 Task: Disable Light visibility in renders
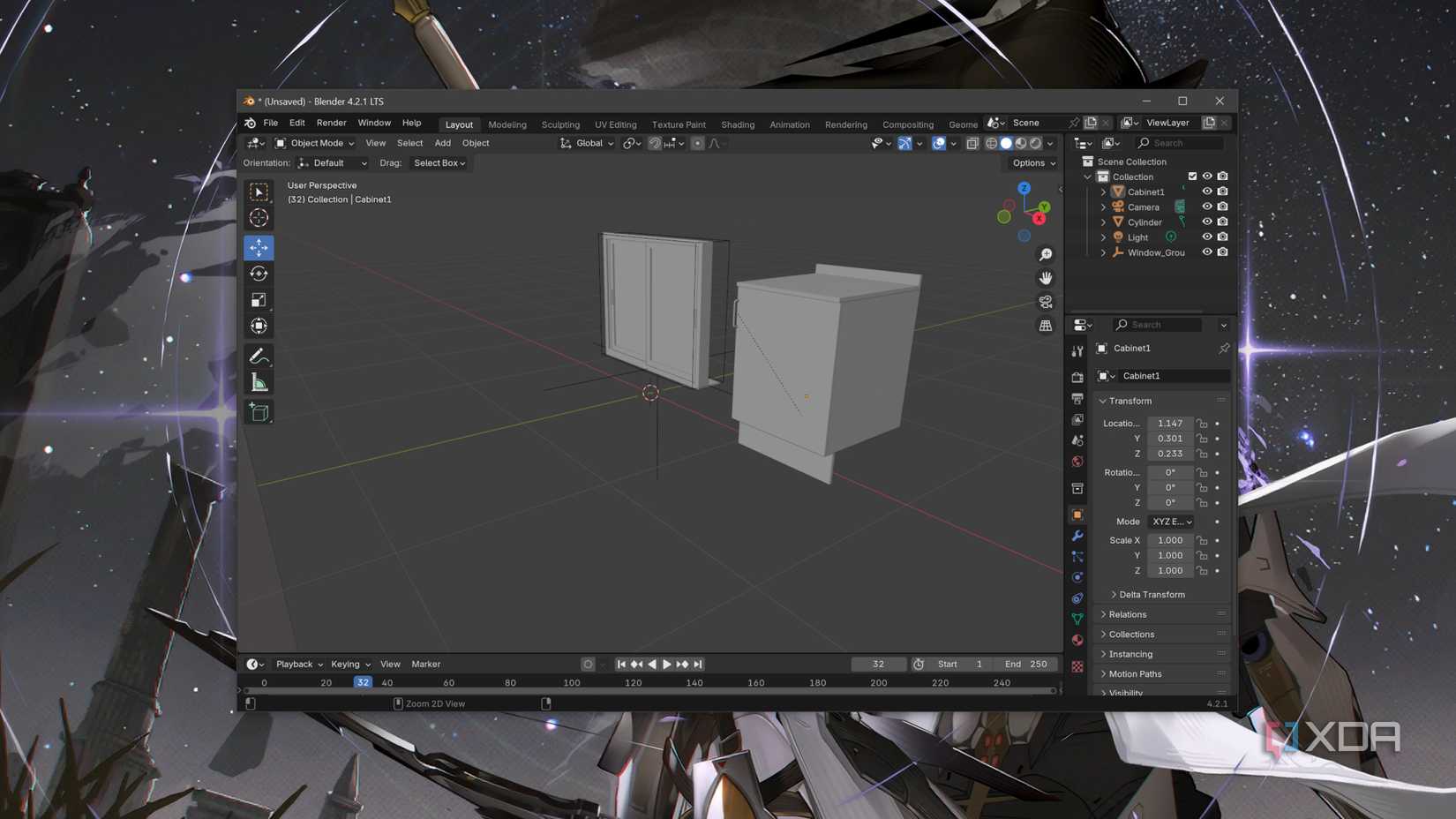click(x=1223, y=237)
